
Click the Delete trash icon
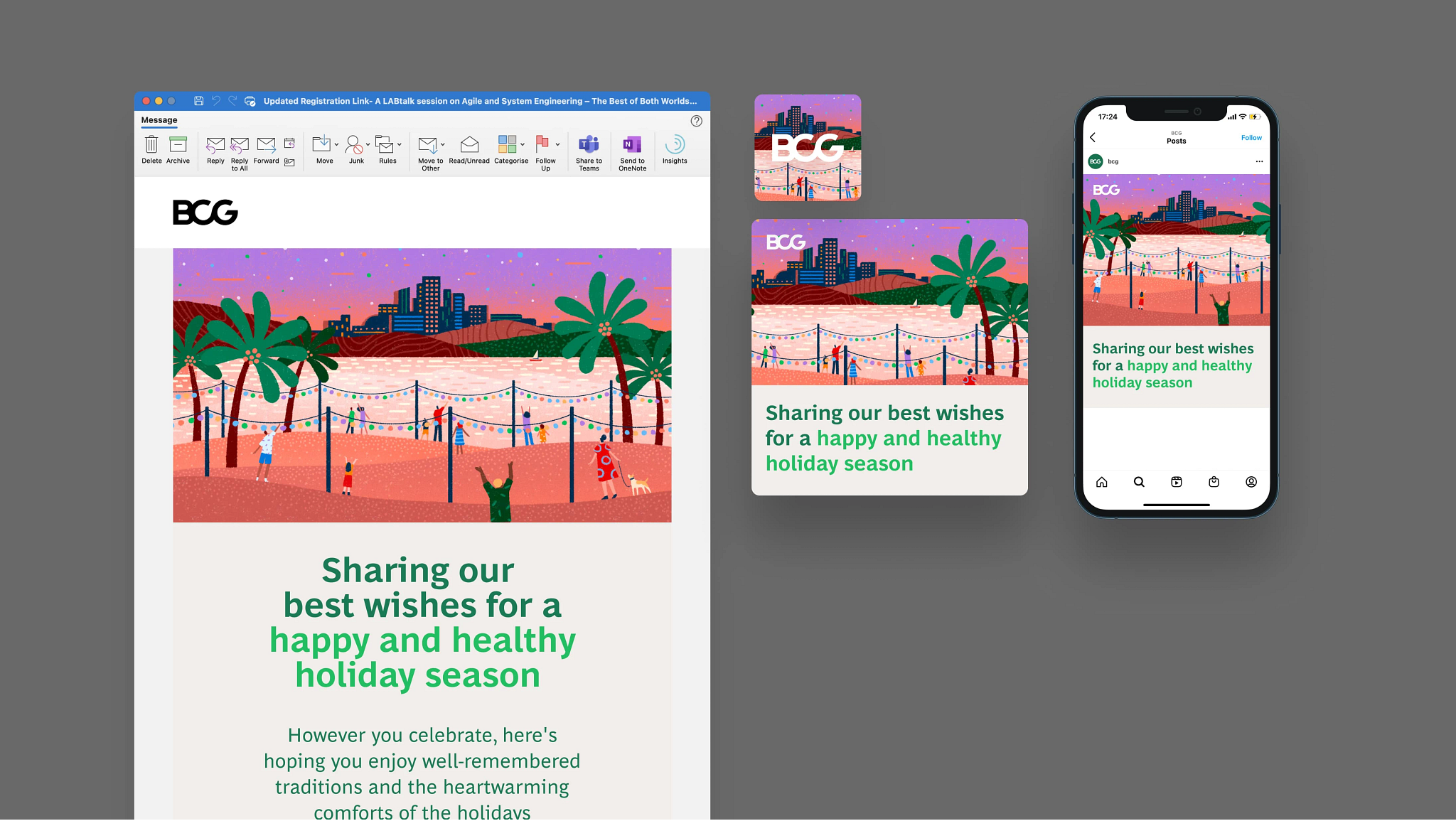151,145
